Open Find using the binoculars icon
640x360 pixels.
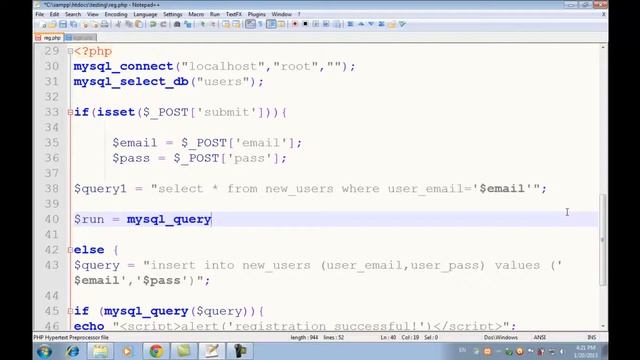pos(177,24)
